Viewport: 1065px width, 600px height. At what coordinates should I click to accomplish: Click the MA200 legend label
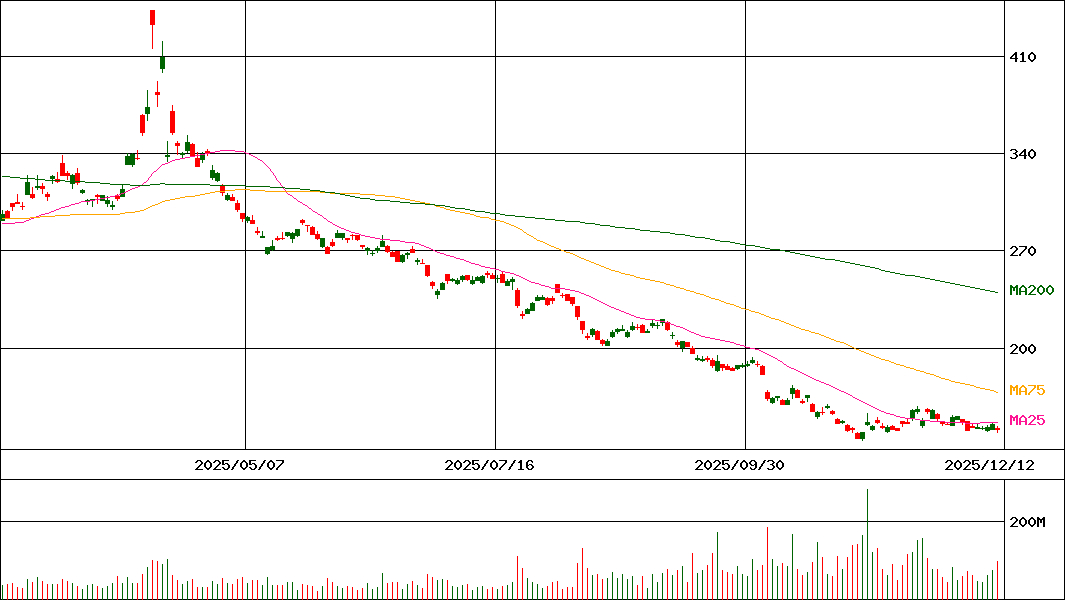click(x=1029, y=290)
